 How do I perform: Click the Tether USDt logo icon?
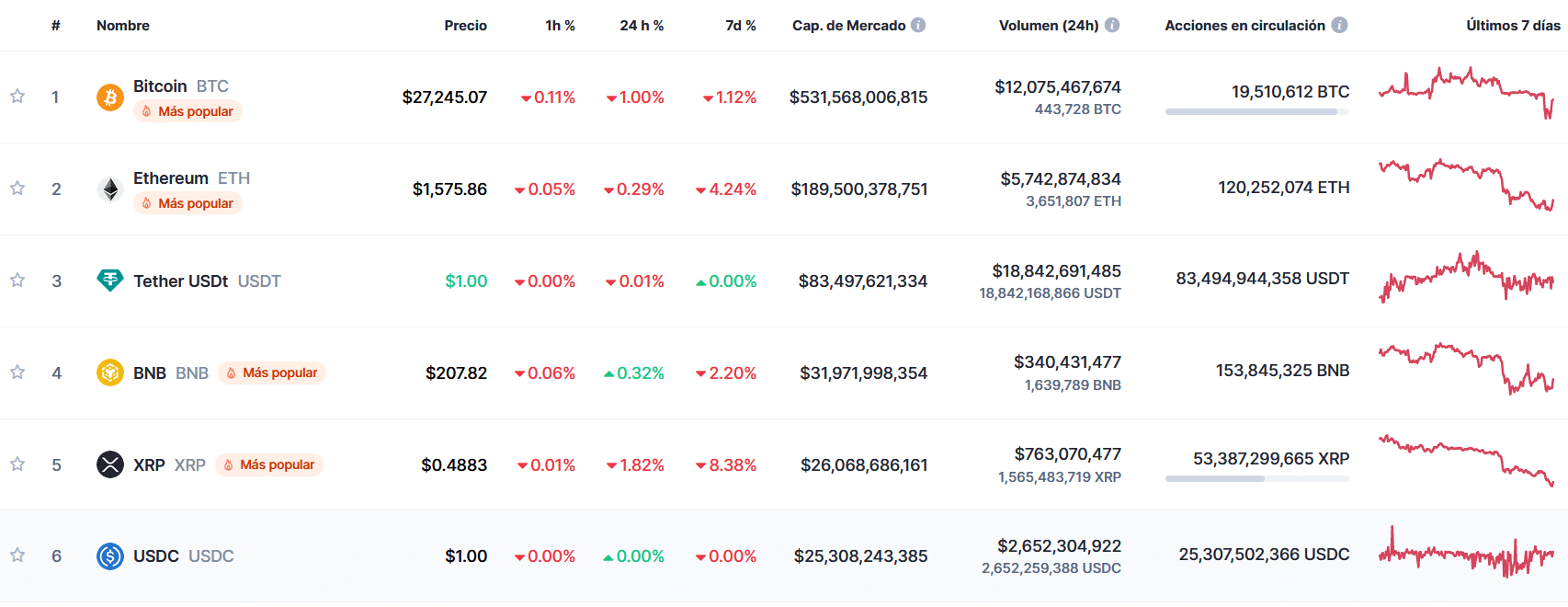(x=110, y=281)
